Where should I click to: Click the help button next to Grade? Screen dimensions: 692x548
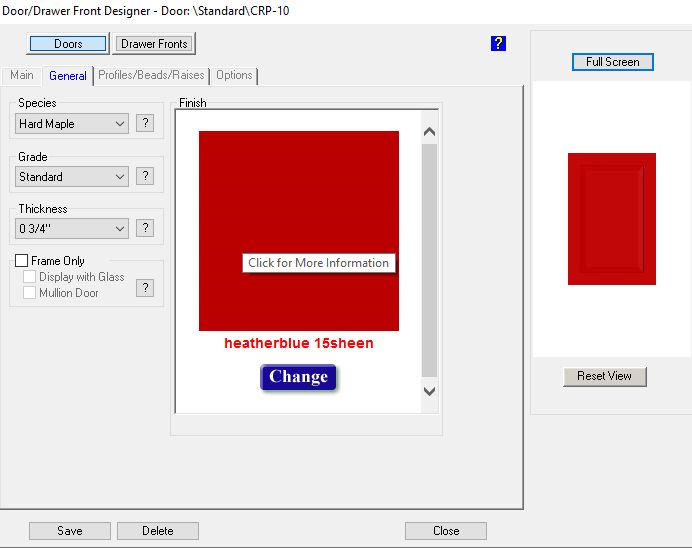(145, 177)
